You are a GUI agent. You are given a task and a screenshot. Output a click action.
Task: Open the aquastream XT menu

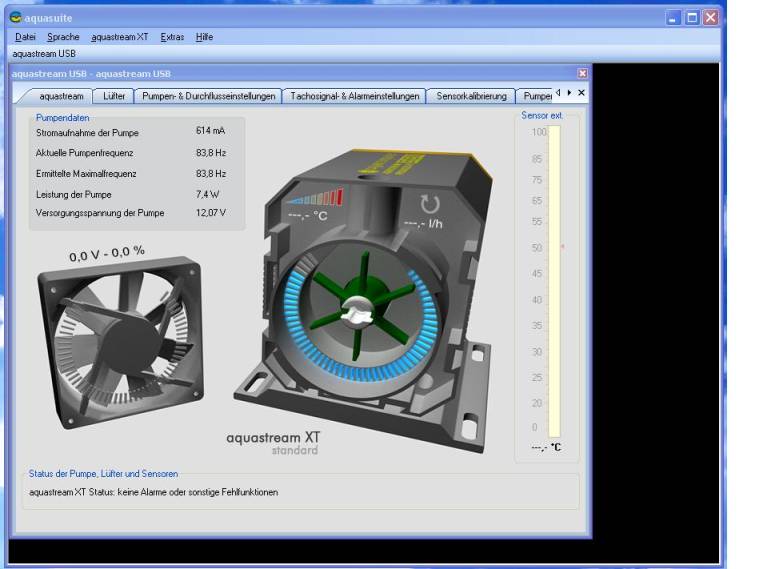pyautogui.click(x=119, y=37)
